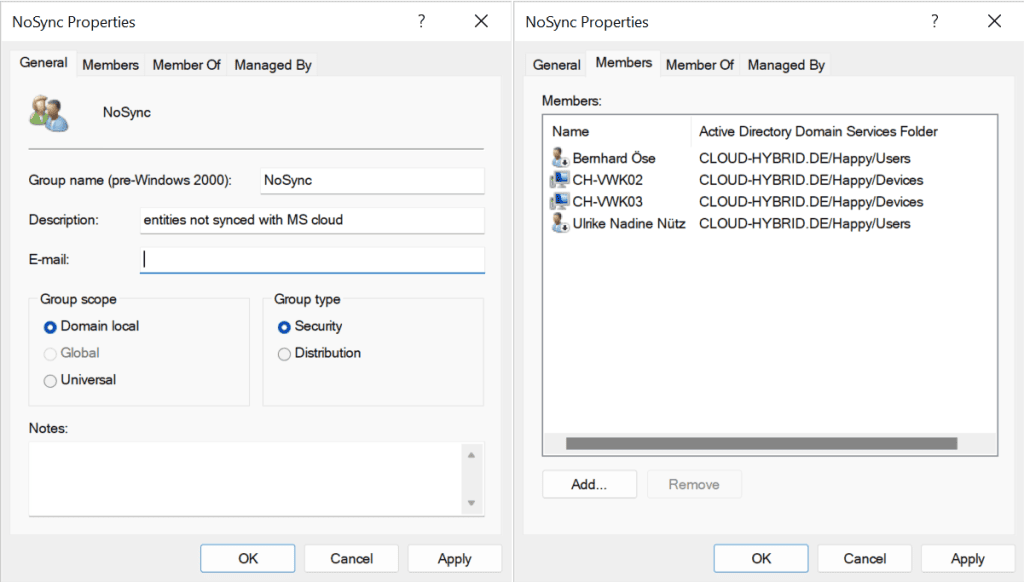
Task: Open the Managed By tab in right dialog
Action: point(786,65)
